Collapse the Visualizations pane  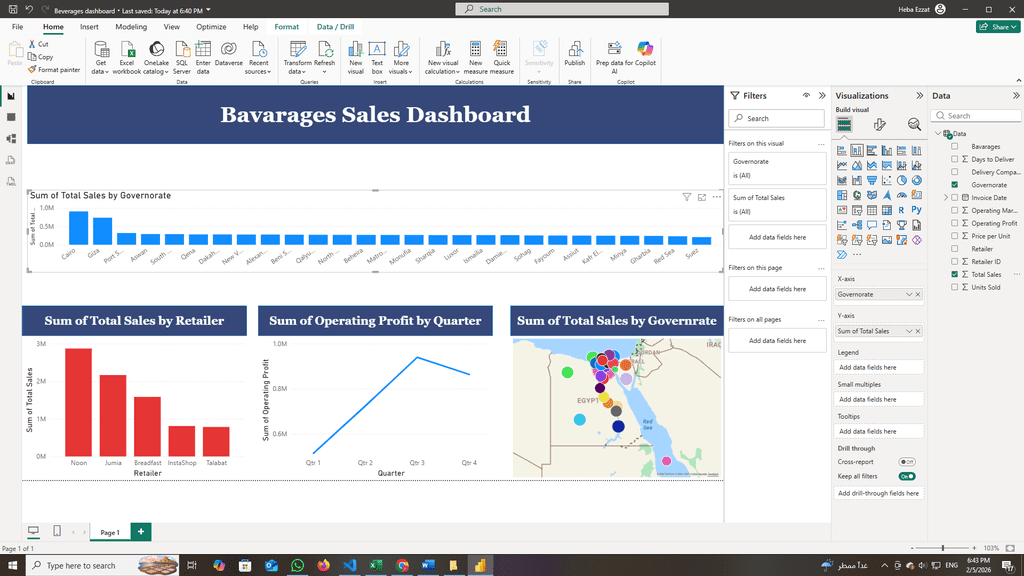pyautogui.click(x=919, y=96)
